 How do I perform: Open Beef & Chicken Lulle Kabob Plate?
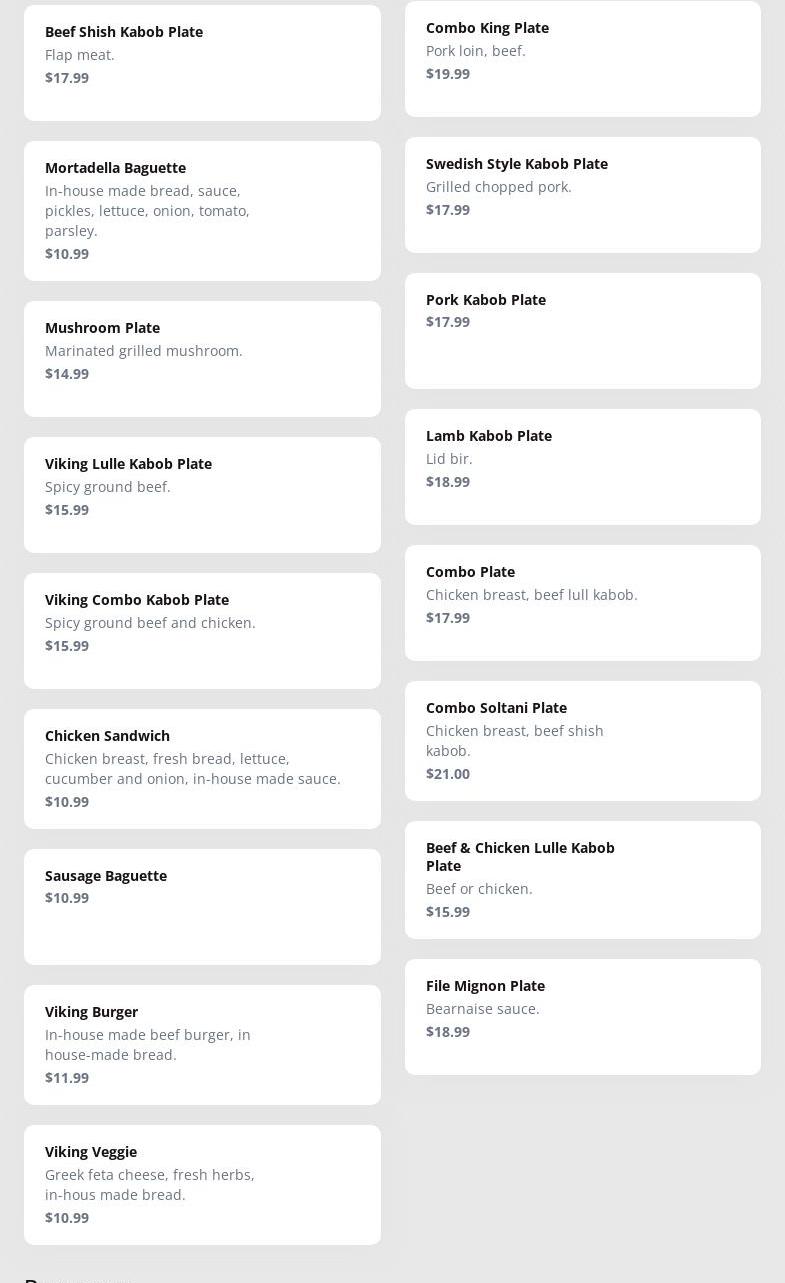pyautogui.click(x=583, y=880)
